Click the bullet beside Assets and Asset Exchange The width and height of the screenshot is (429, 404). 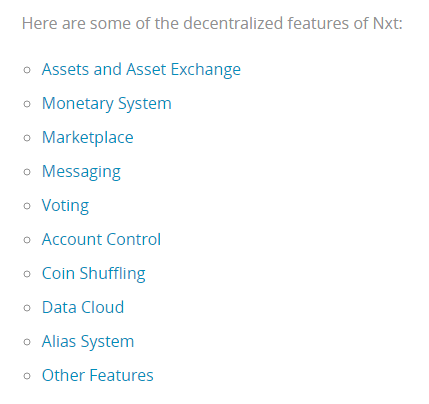pyautogui.click(x=27, y=70)
